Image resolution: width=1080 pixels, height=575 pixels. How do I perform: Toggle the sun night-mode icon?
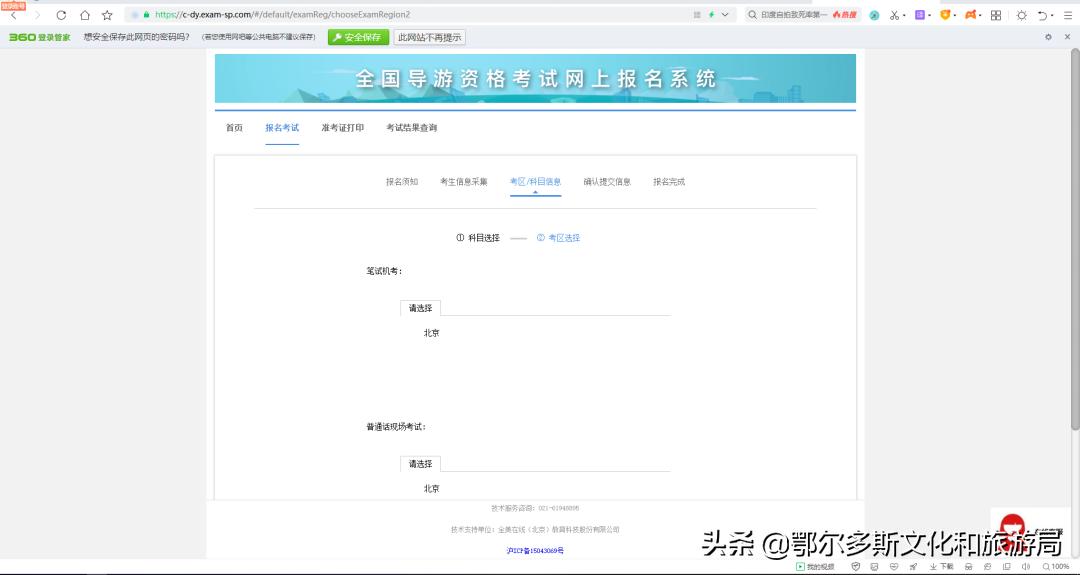click(x=1021, y=15)
